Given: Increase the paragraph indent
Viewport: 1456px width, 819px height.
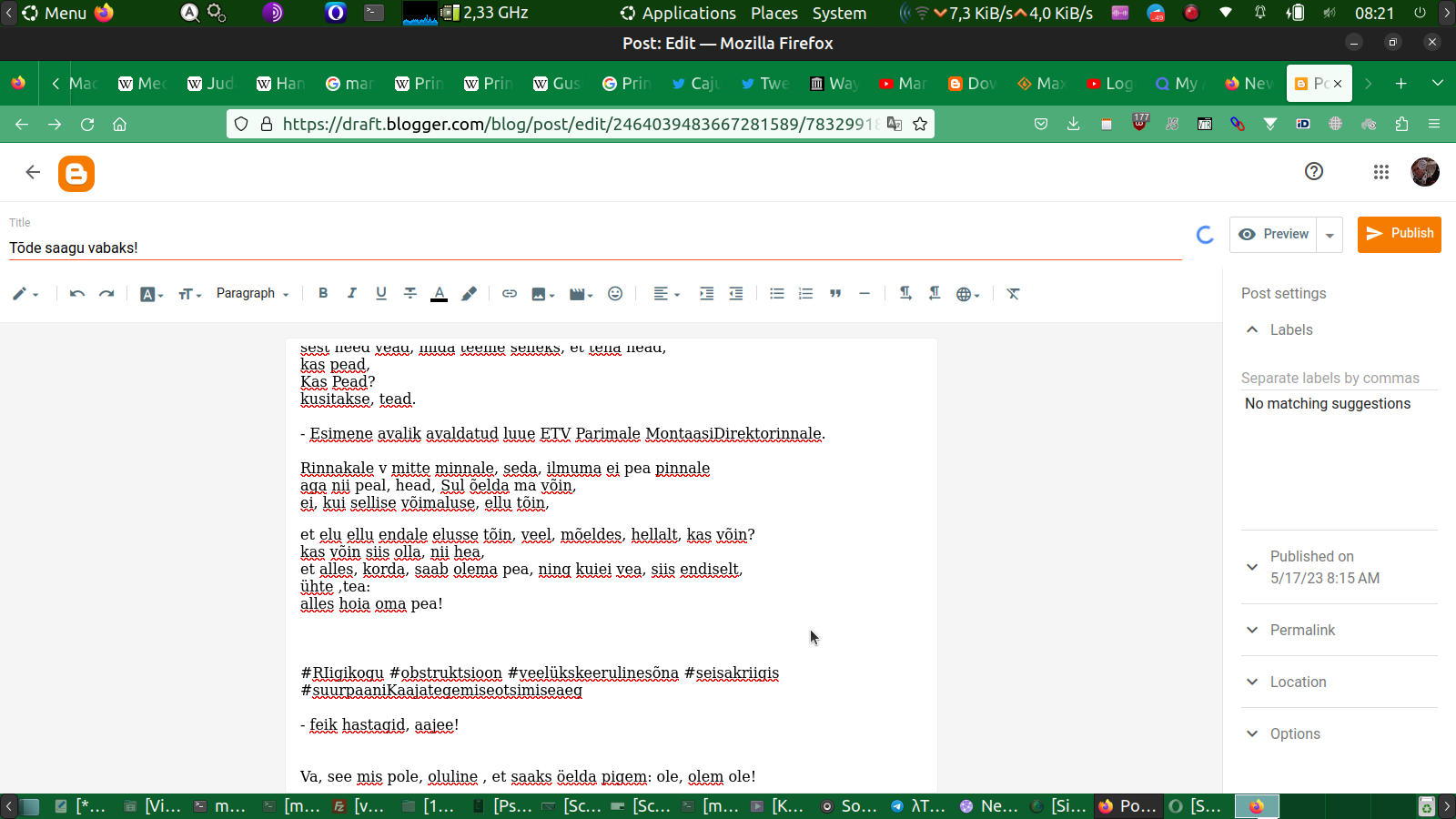Looking at the screenshot, I should coord(706,294).
